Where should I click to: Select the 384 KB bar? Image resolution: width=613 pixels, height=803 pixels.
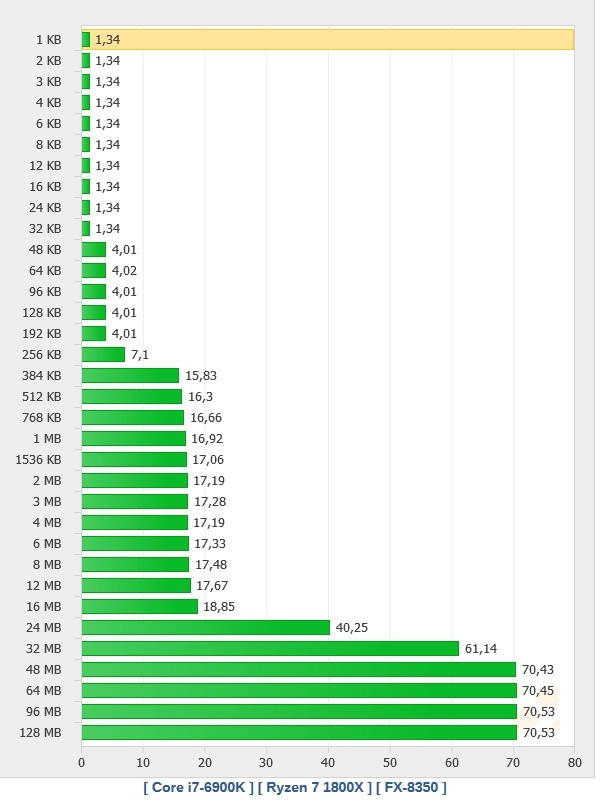tap(130, 375)
